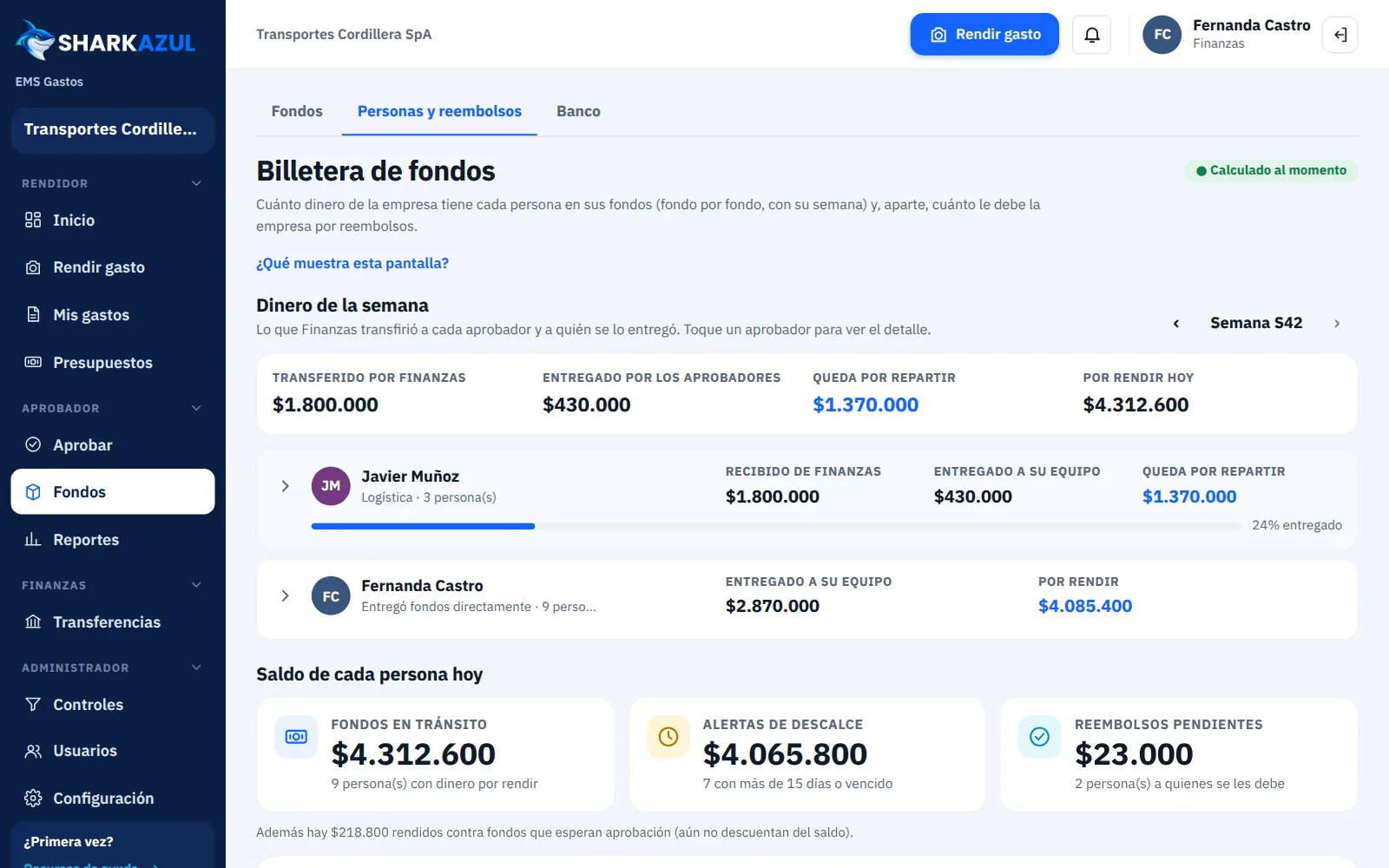Click the Semana S42 label

click(1256, 323)
